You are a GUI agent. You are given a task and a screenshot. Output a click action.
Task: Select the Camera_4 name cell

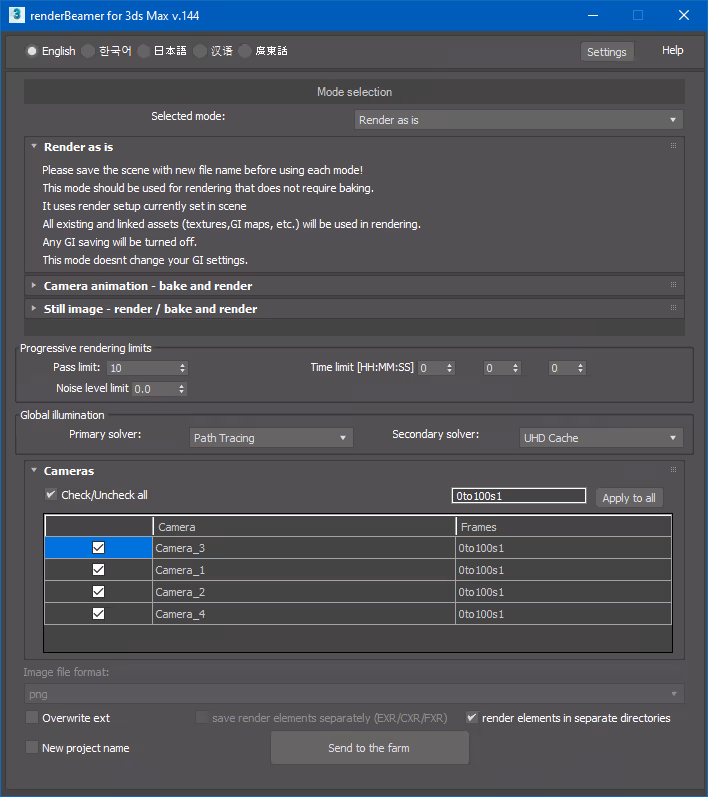303,614
